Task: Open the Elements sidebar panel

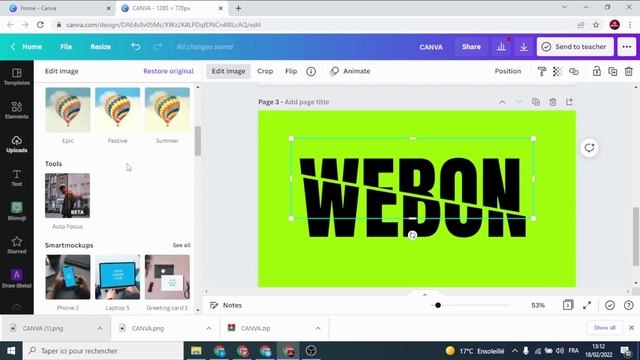Action: tap(17, 110)
